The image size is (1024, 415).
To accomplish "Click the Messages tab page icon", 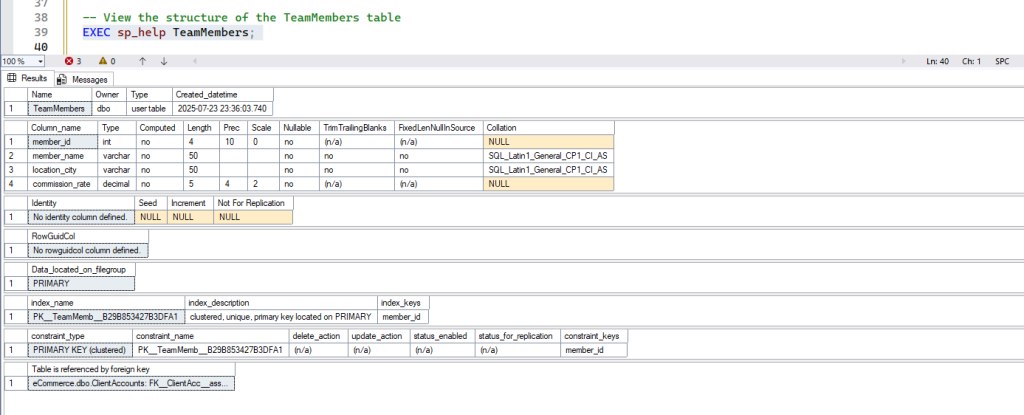I will pyautogui.click(x=63, y=80).
